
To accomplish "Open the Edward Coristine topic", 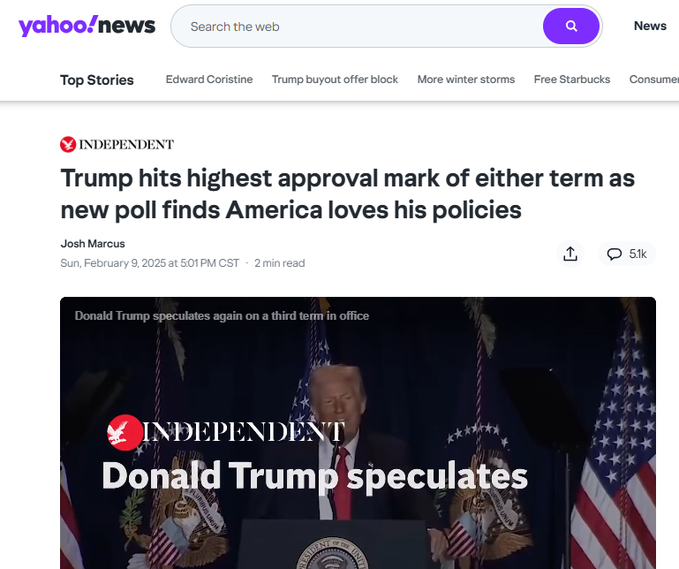I will (209, 79).
